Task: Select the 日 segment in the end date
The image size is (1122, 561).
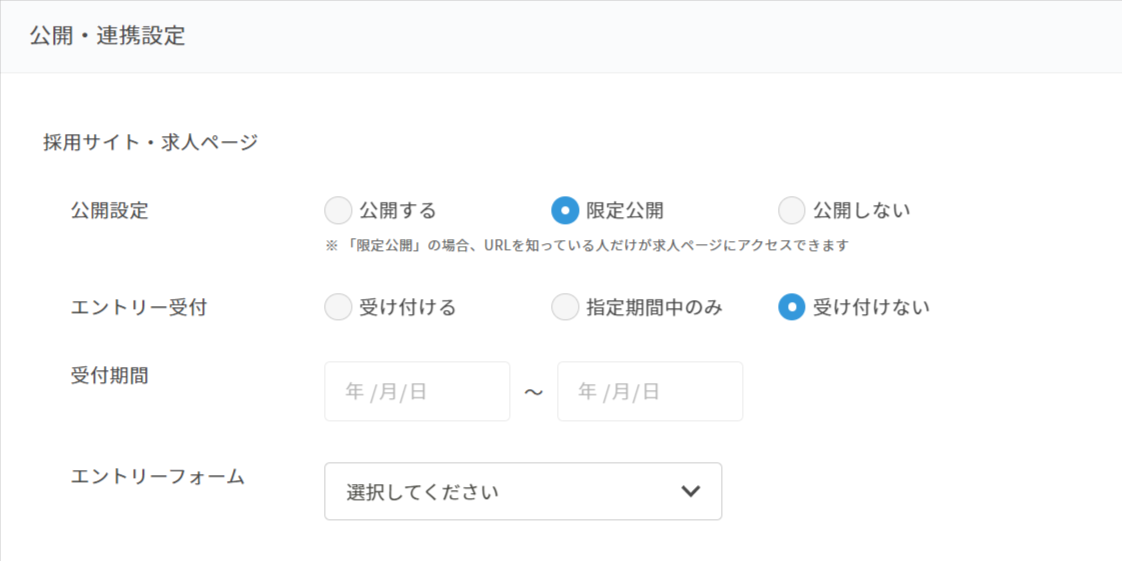Action: click(651, 392)
